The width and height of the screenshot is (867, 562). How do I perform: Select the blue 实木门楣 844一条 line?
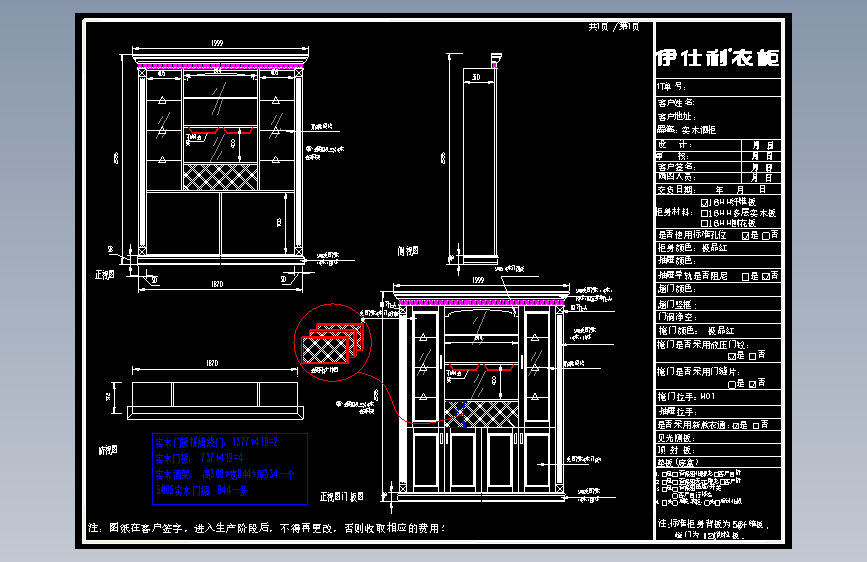pos(201,491)
